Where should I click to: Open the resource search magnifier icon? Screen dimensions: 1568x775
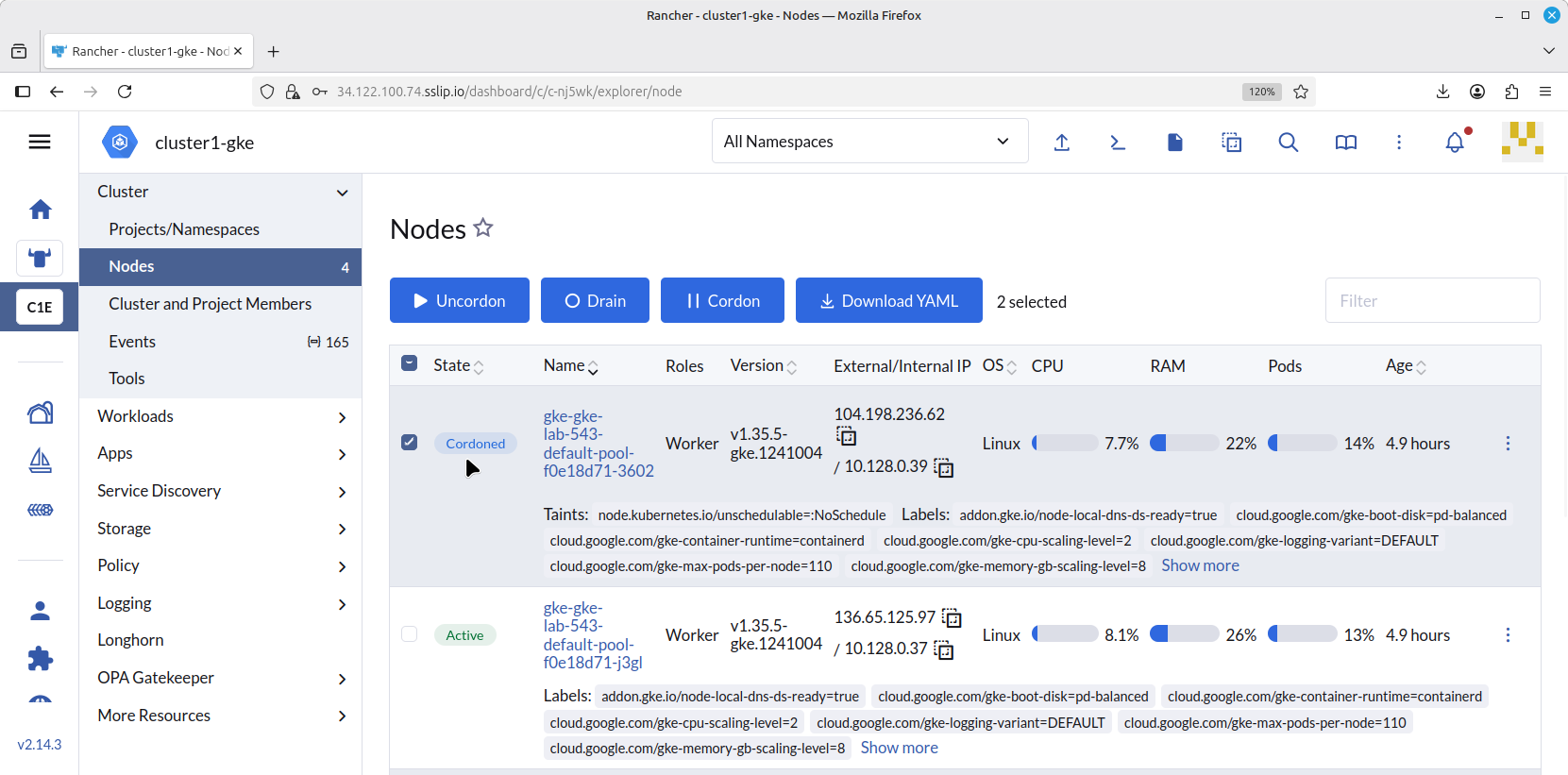coord(1289,142)
